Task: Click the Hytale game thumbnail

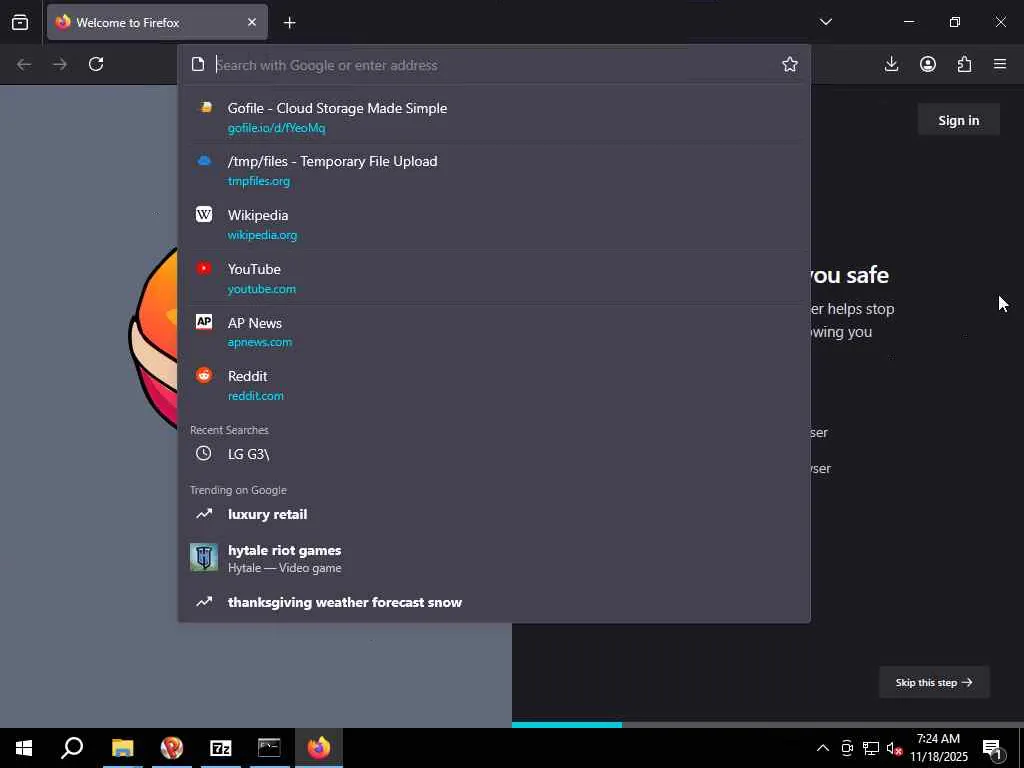Action: coord(204,557)
